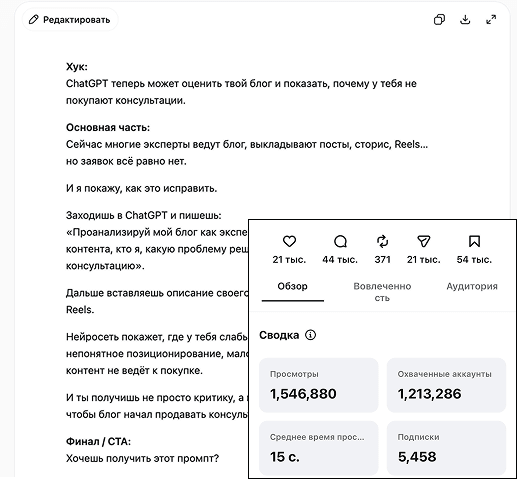Open the Просмотры 1,546,880 card
The width and height of the screenshot is (517, 479).
(x=319, y=385)
